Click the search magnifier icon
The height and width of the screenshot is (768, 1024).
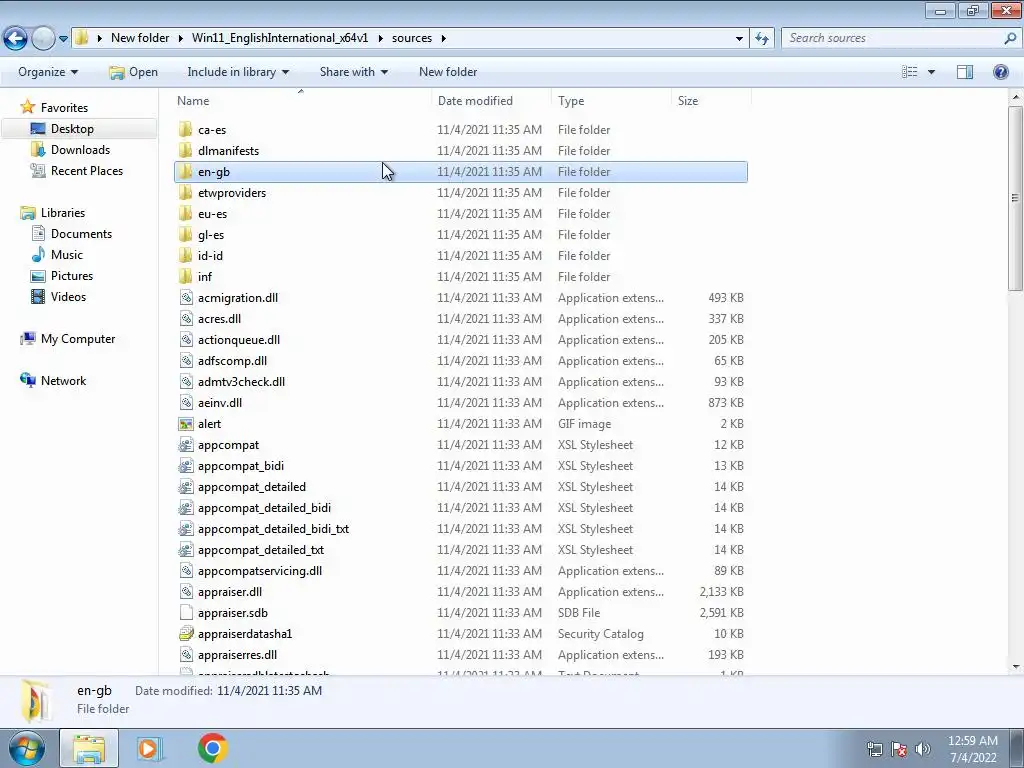(1010, 39)
